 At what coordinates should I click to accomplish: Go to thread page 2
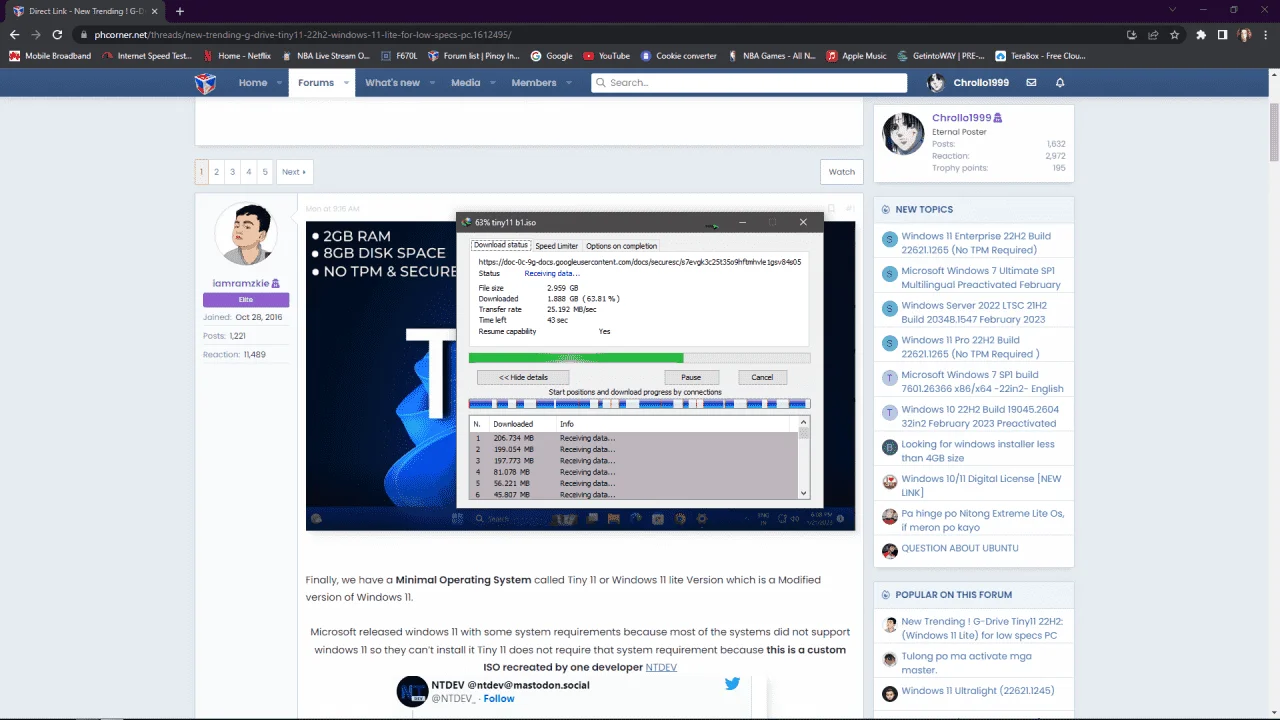(216, 172)
